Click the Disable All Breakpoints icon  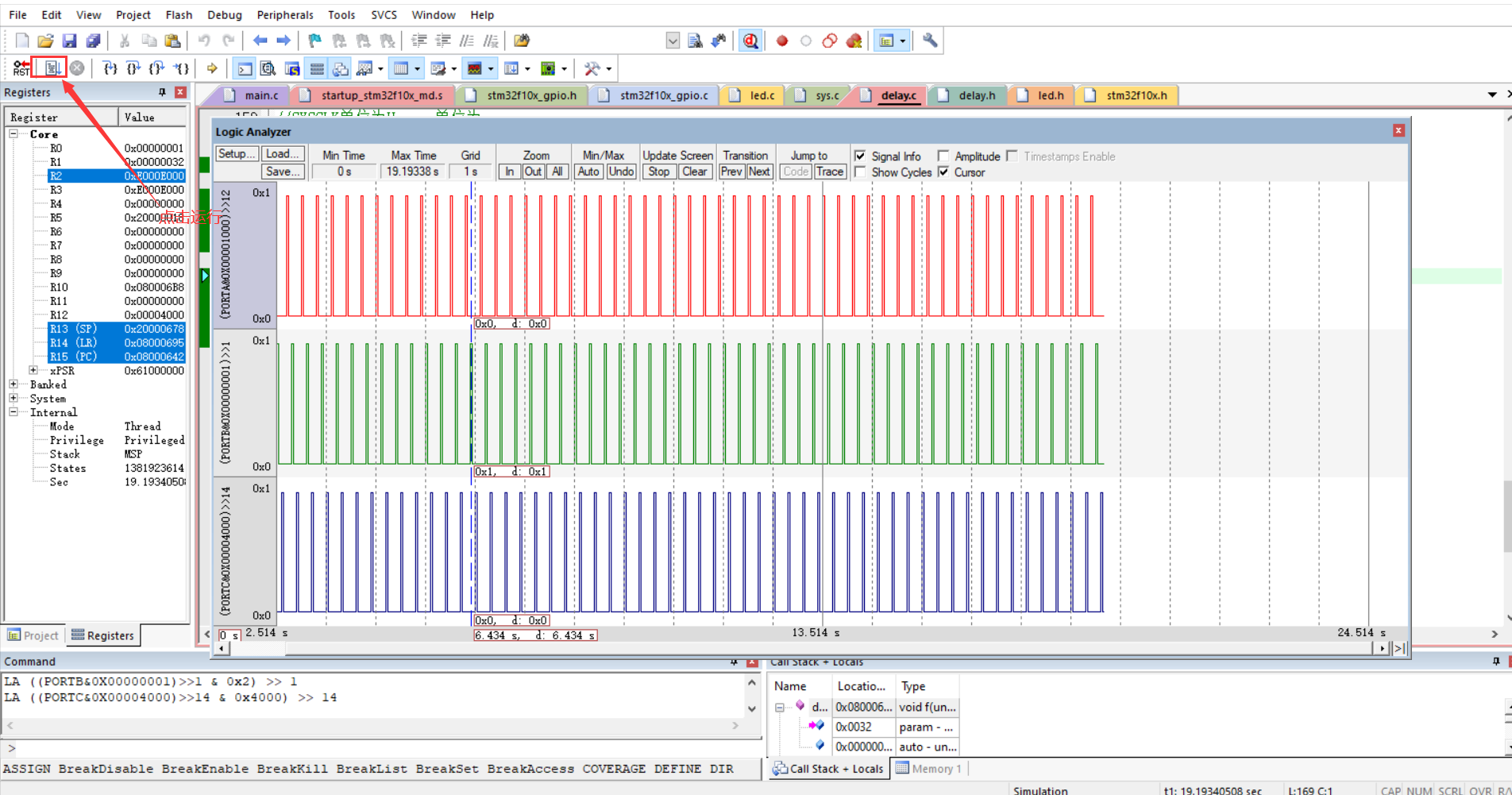tap(830, 41)
